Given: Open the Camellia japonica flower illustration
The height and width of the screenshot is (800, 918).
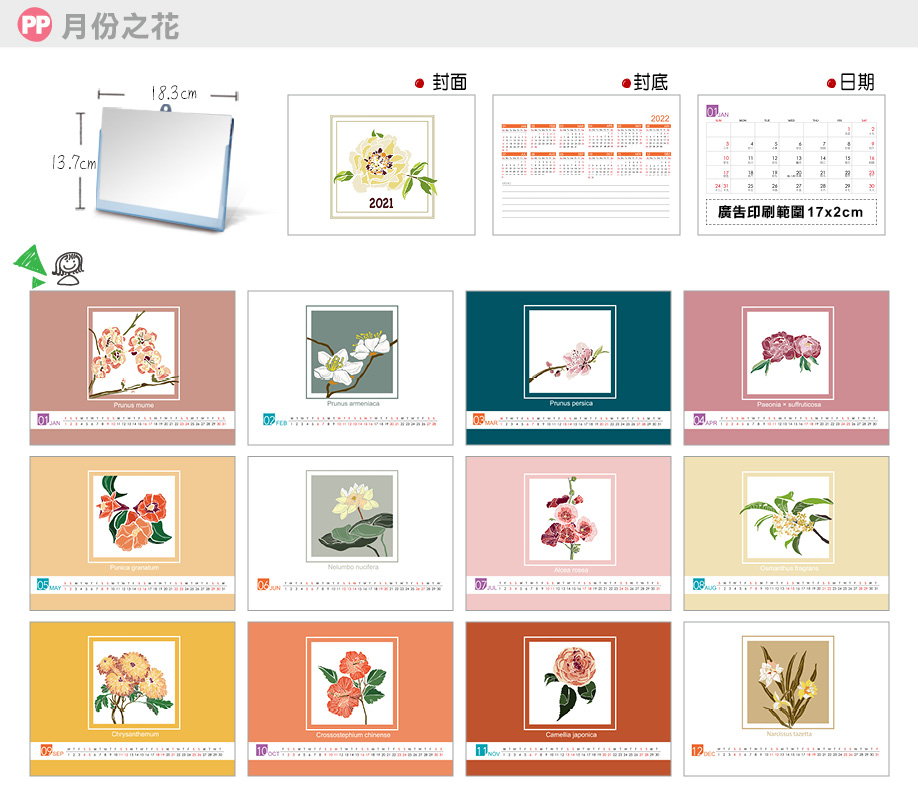Looking at the screenshot, I should (x=570, y=683).
